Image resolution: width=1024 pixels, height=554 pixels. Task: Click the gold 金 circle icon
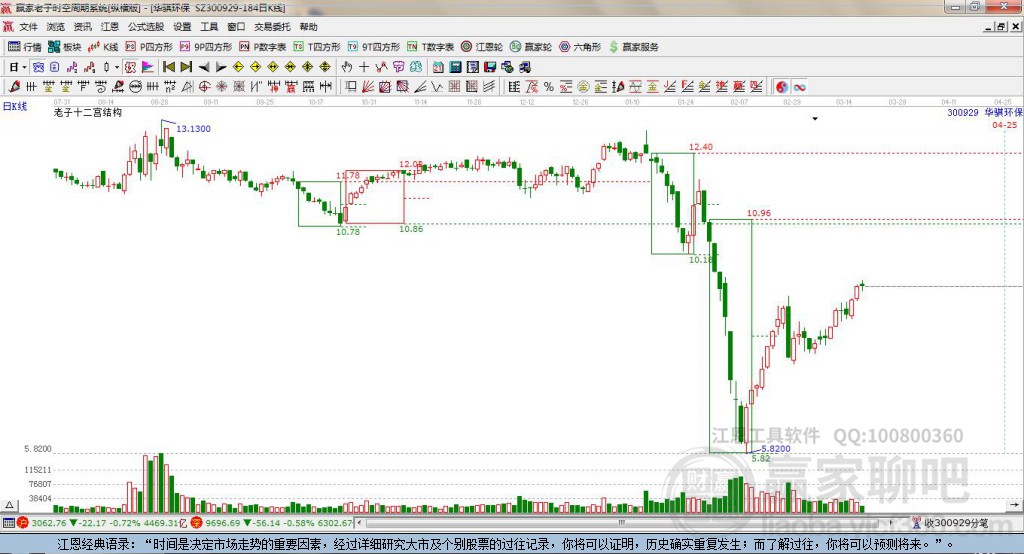click(x=583, y=87)
